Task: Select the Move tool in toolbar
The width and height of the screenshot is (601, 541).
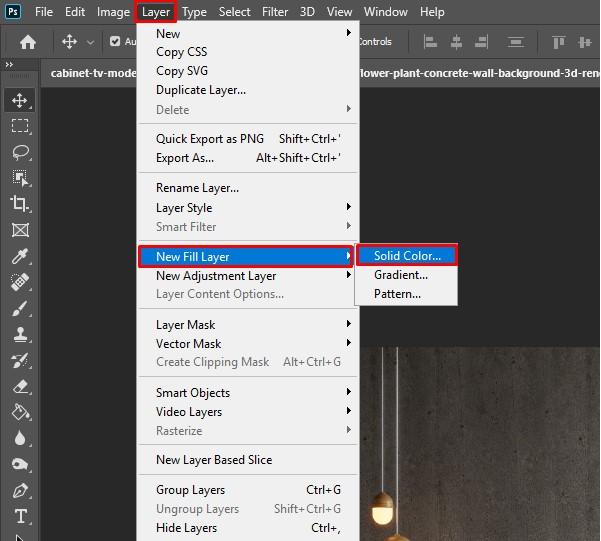Action: tap(20, 100)
